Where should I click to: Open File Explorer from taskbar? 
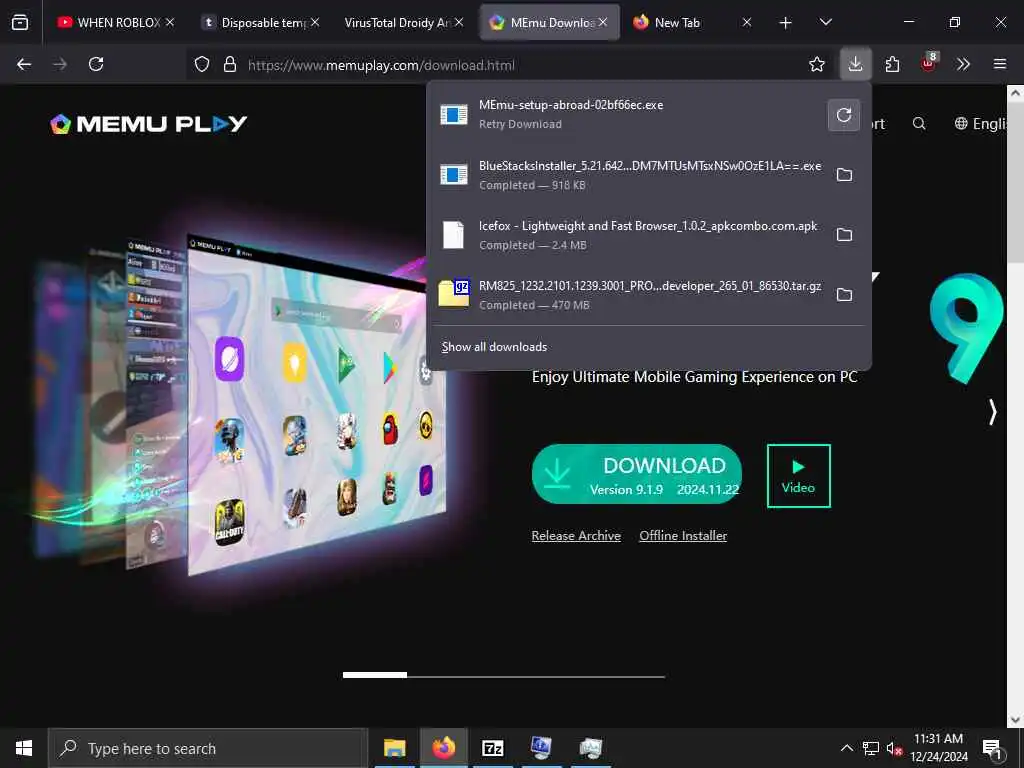pos(394,748)
